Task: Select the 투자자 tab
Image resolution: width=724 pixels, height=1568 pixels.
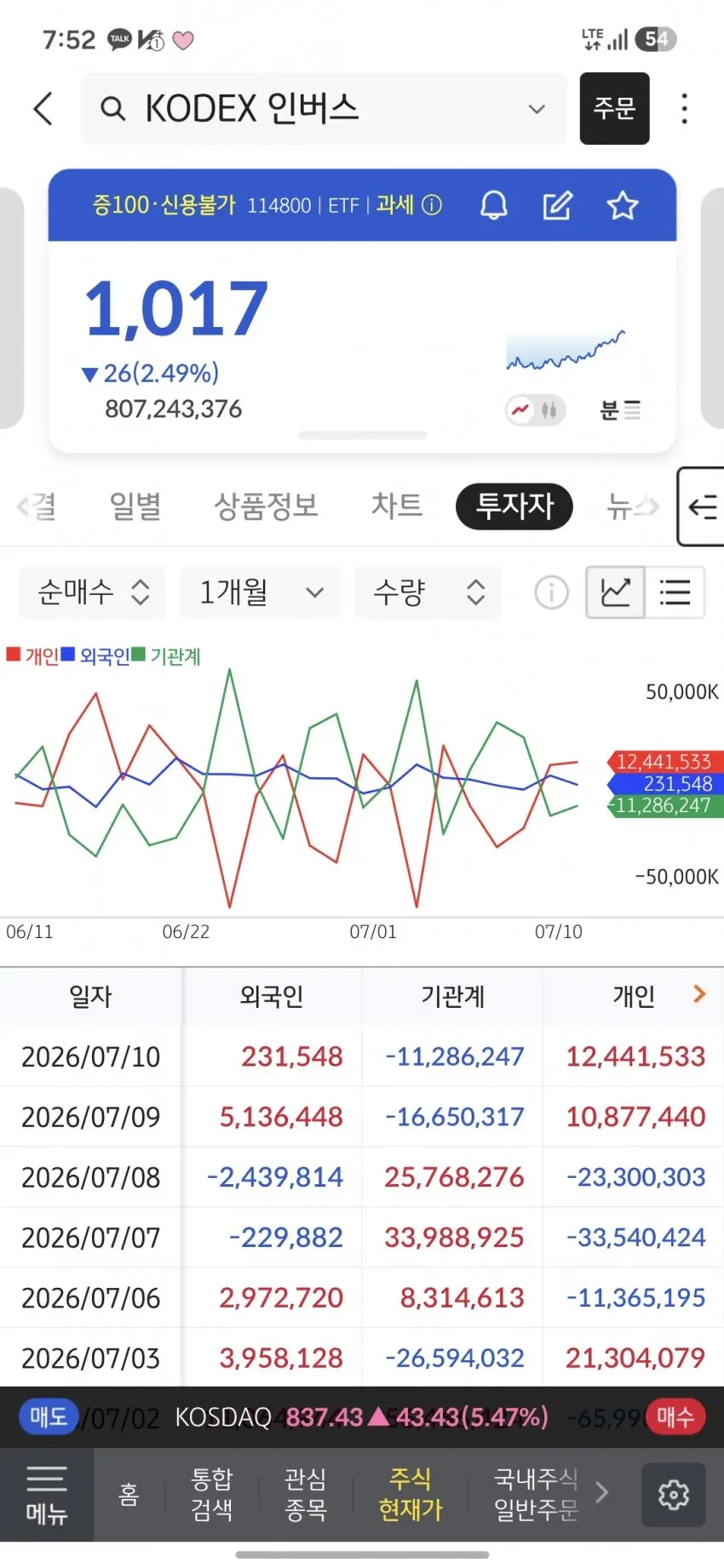Action: click(x=514, y=506)
